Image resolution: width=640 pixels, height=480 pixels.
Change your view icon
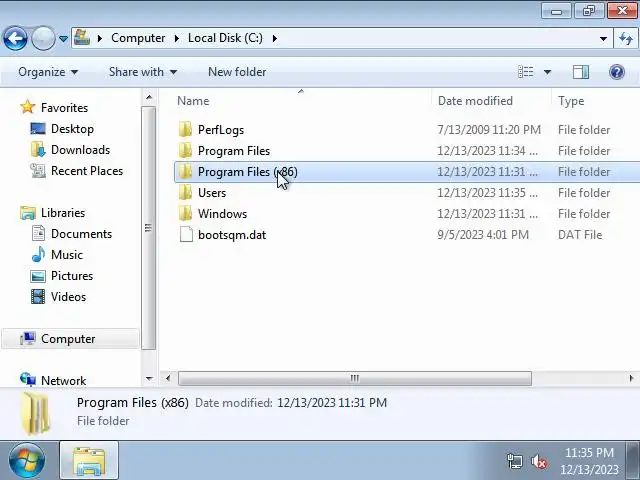click(526, 72)
